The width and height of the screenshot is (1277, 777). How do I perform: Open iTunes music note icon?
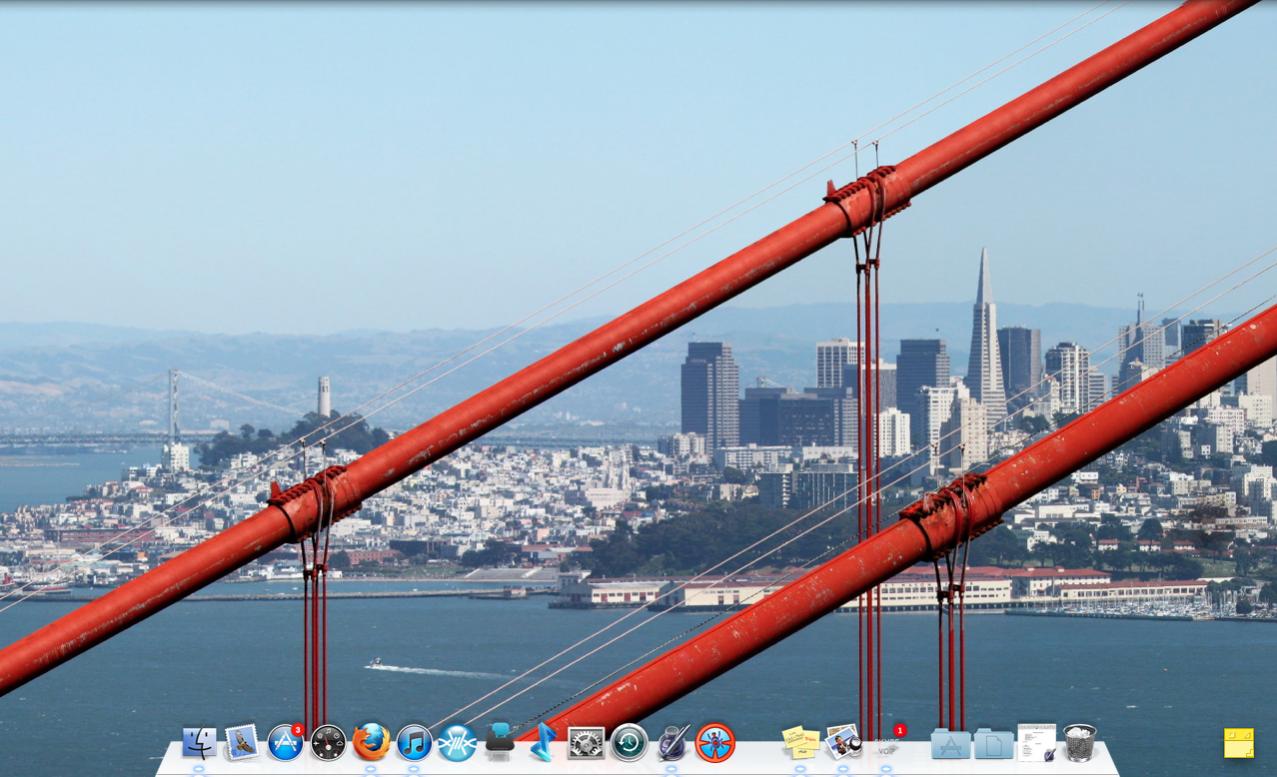414,743
